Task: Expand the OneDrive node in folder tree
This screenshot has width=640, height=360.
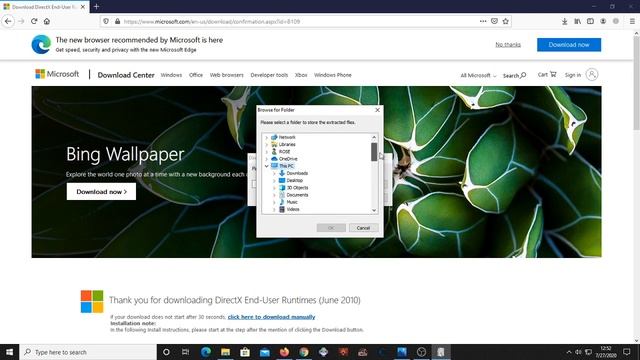Action: (x=267, y=159)
